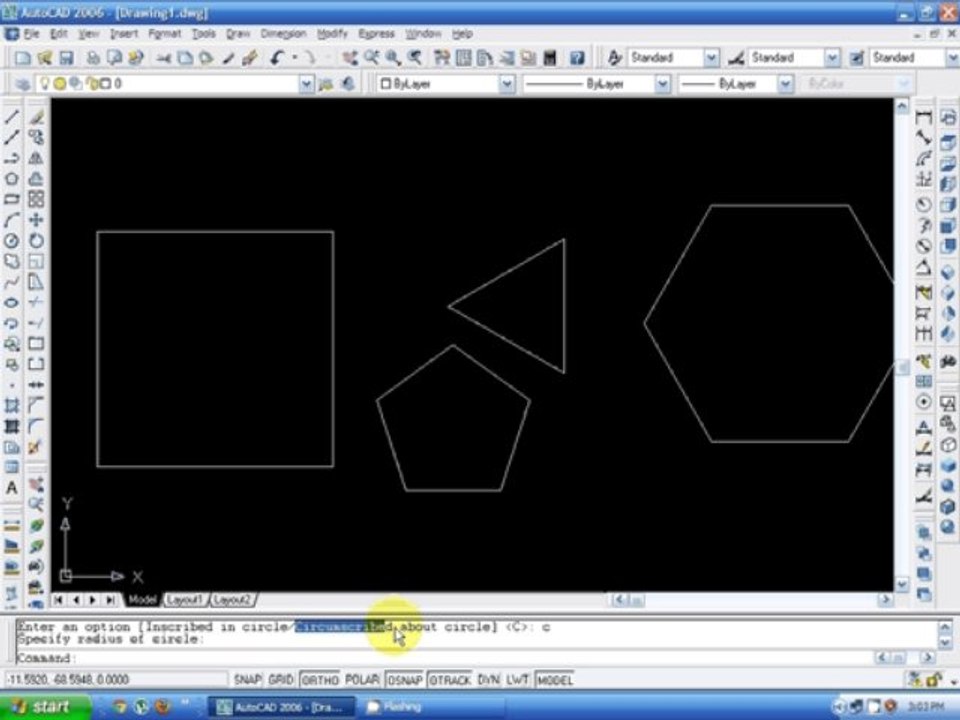Screen dimensions: 960x720
Task: Open the Express menu
Action: pyautogui.click(x=377, y=34)
